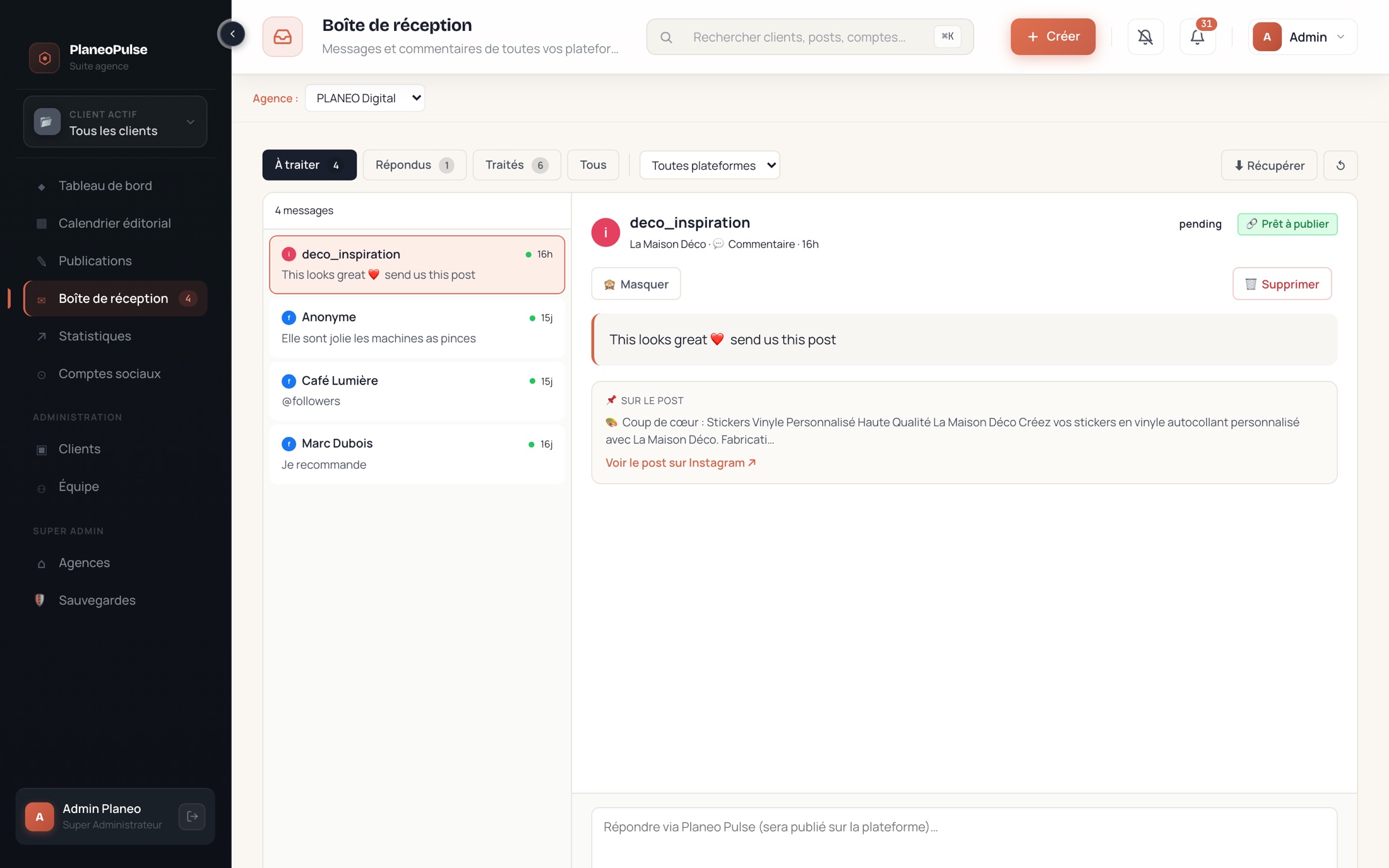Screen dimensions: 1389x868
Task: Switch to the Tous tab
Action: point(593,165)
